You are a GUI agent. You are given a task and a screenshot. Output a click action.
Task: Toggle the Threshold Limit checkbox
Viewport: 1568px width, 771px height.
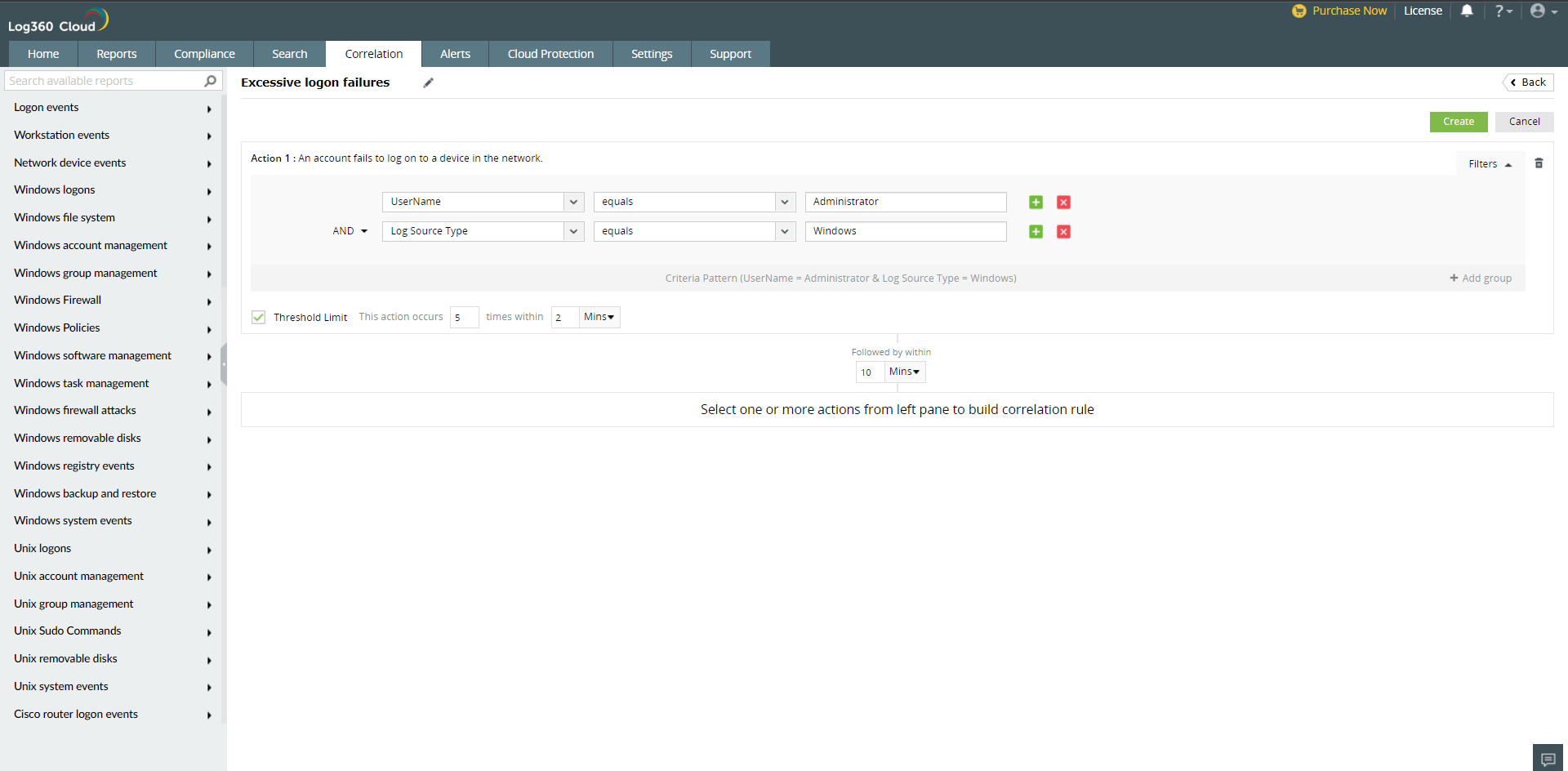(x=259, y=317)
